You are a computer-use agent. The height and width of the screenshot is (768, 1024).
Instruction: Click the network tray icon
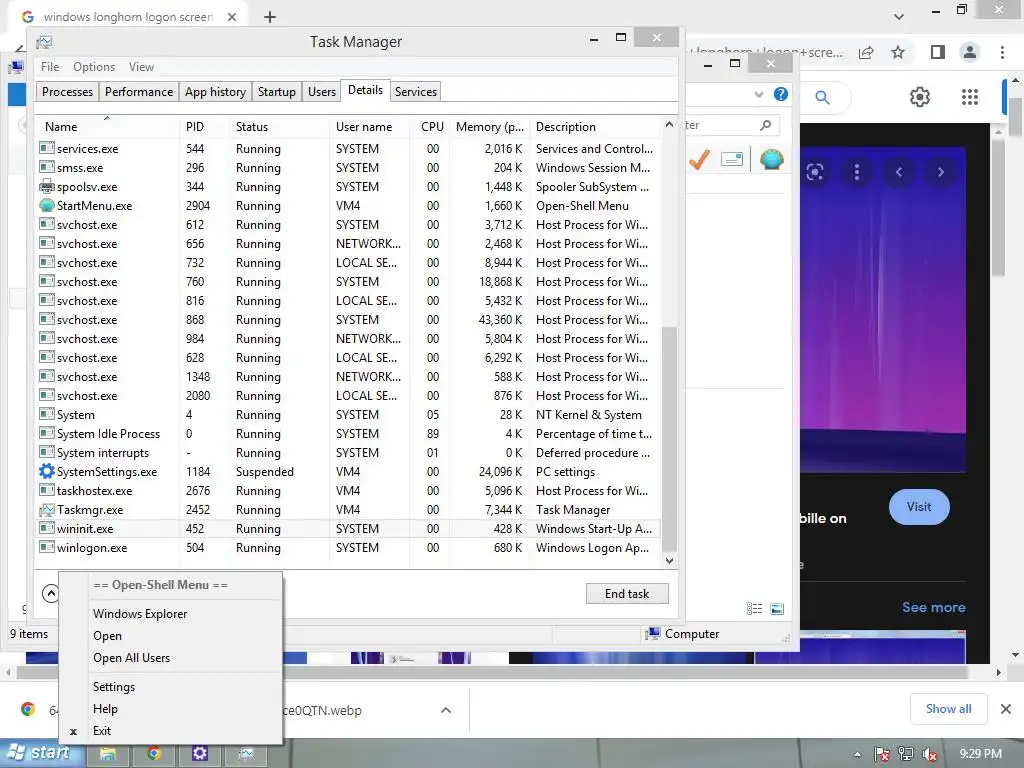[x=906, y=754]
